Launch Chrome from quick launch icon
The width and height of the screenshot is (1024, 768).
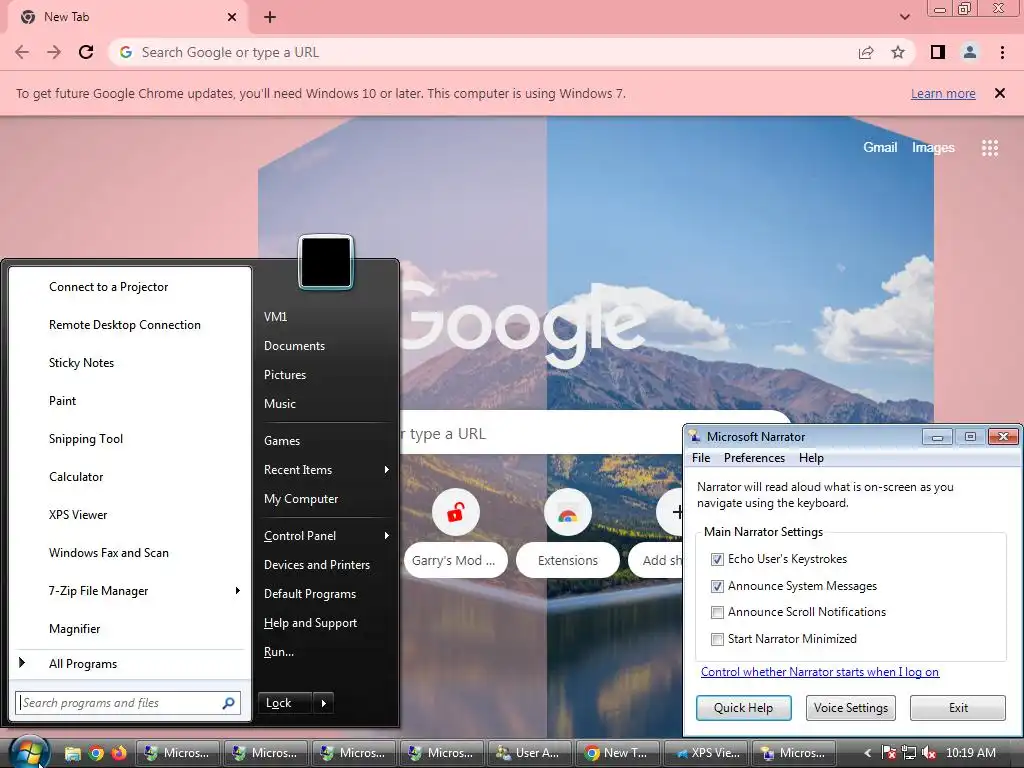(x=96, y=753)
